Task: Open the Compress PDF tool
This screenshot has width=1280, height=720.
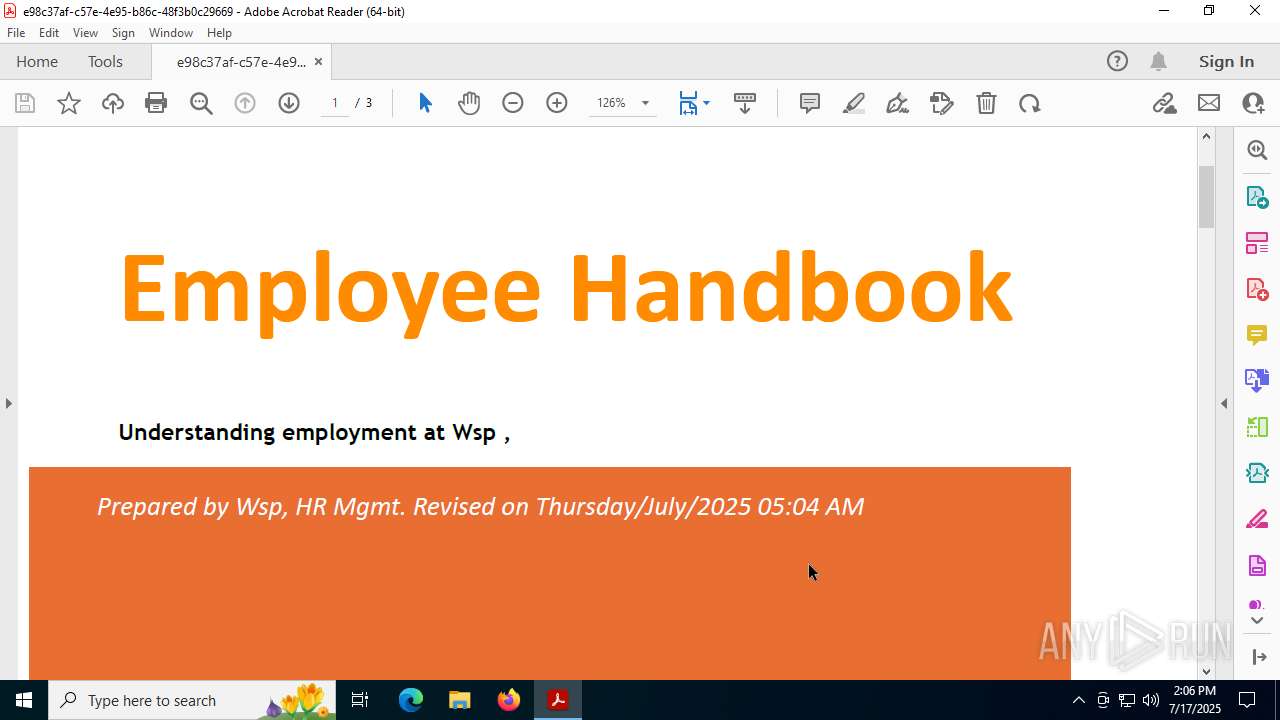Action: coord(1257,473)
